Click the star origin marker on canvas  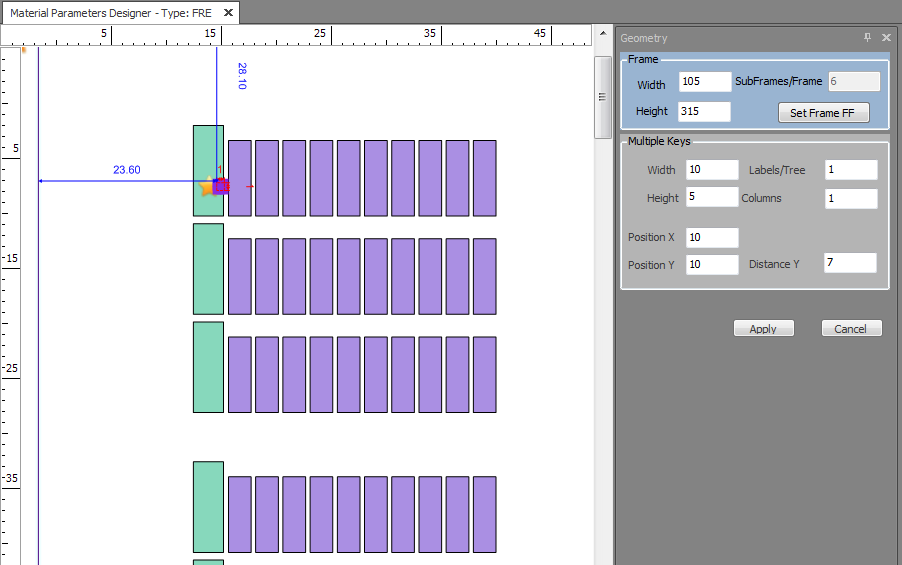pyautogui.click(x=207, y=186)
